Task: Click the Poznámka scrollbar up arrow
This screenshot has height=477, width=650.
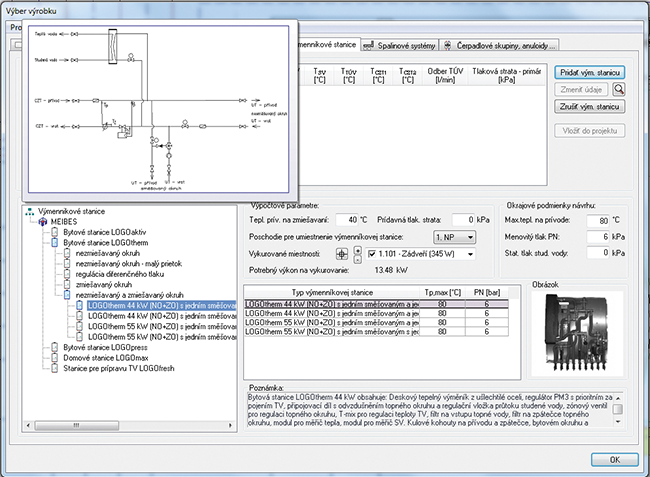Action: click(x=618, y=398)
